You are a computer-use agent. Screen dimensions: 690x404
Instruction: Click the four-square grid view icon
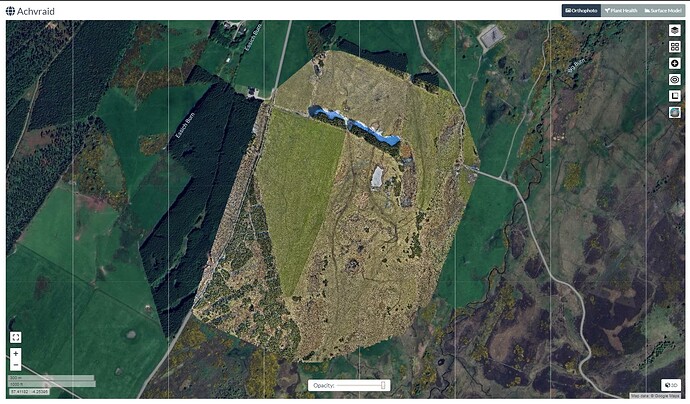click(x=675, y=47)
